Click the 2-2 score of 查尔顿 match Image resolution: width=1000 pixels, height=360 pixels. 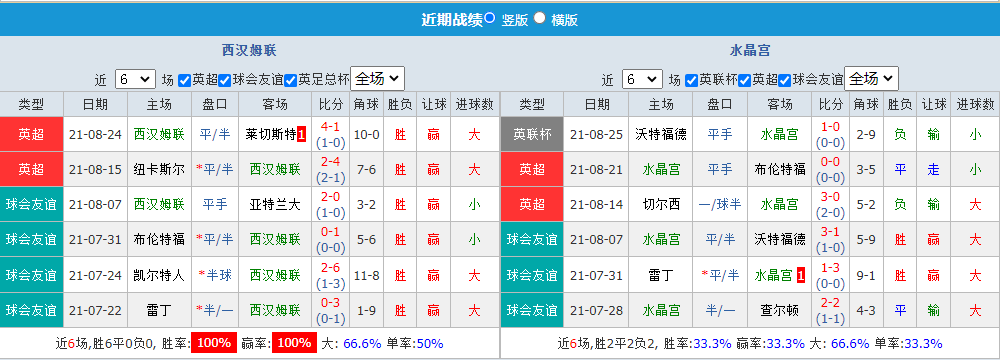(x=830, y=304)
